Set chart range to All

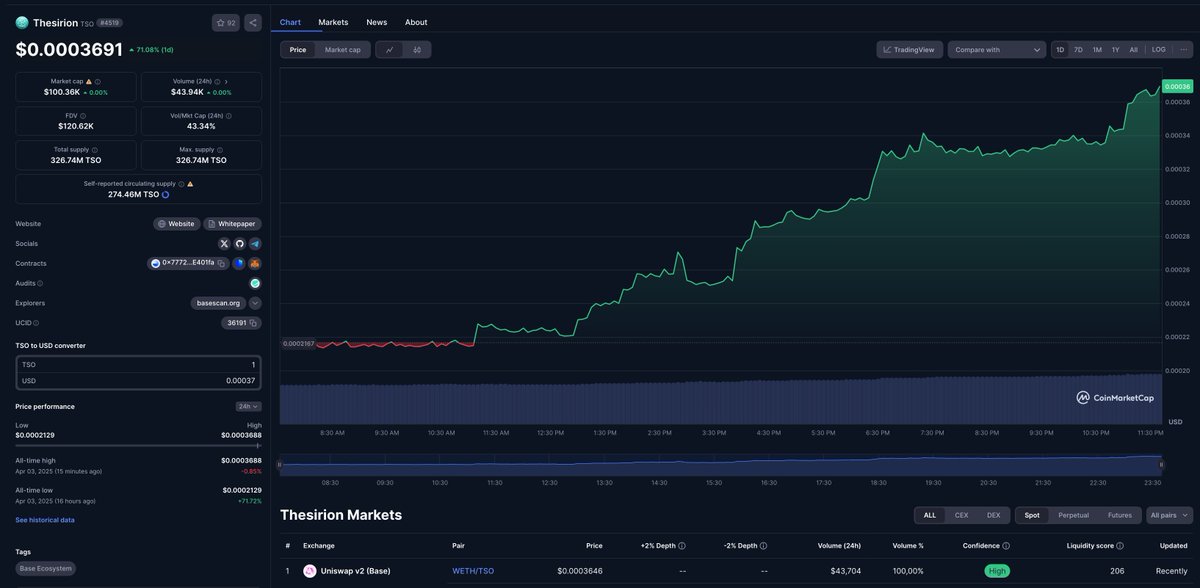(1133, 49)
